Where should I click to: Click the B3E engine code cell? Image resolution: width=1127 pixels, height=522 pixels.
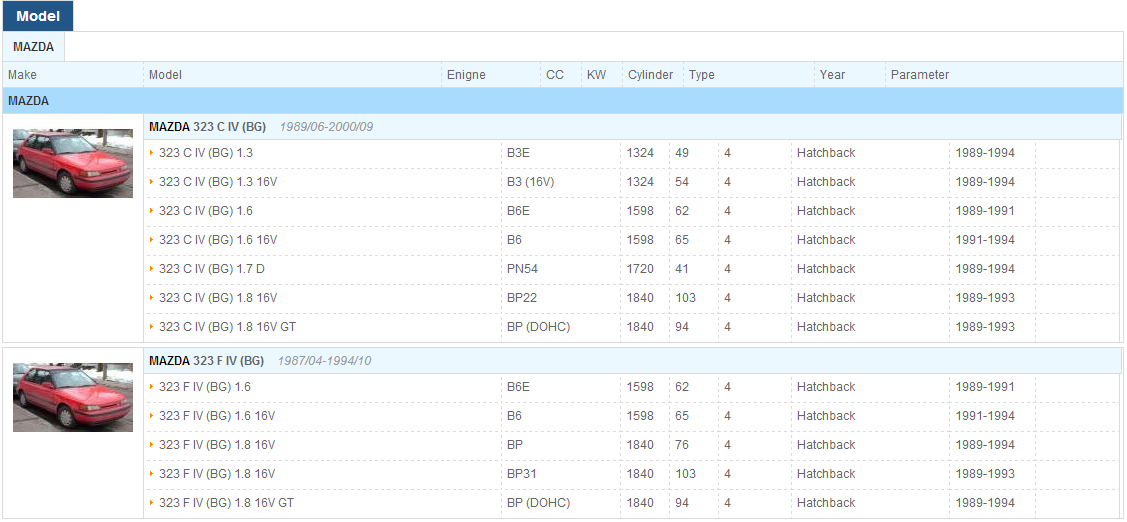coord(518,153)
